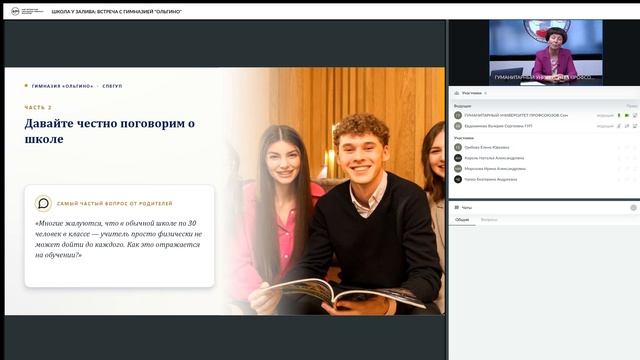Screen dimensions: 640x360
Task: Click the "ведущий" role label of ГУМАНИТАРНЫЙ УНИВЕРСИТЕТ ПРОФСОЮЗОВ
Action: pos(605,116)
